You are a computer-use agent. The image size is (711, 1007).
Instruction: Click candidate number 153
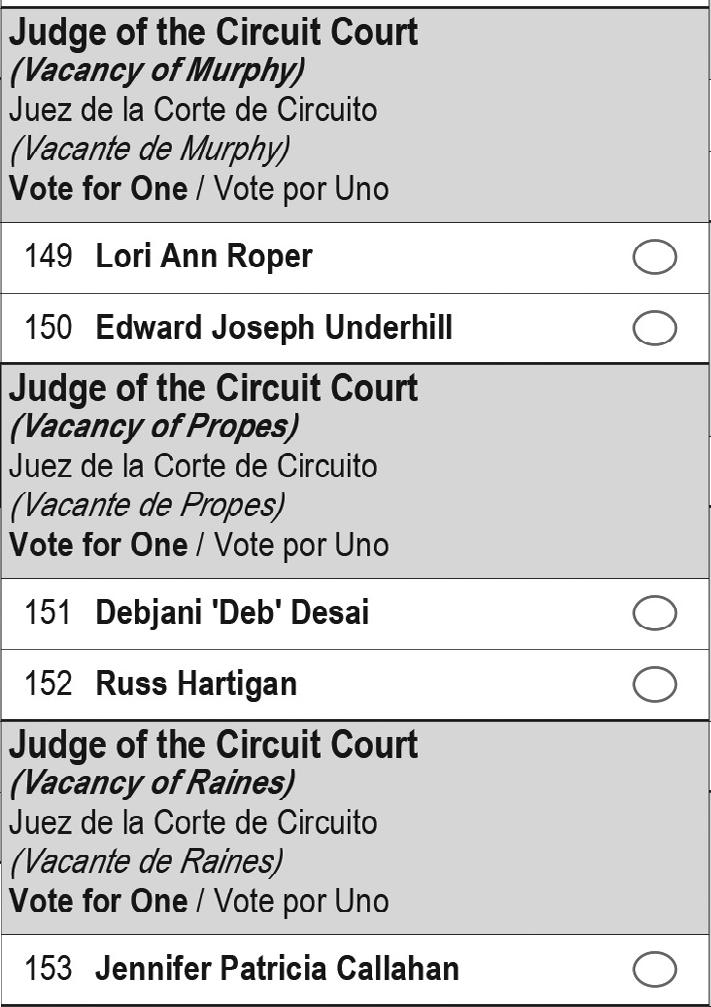coord(48,969)
